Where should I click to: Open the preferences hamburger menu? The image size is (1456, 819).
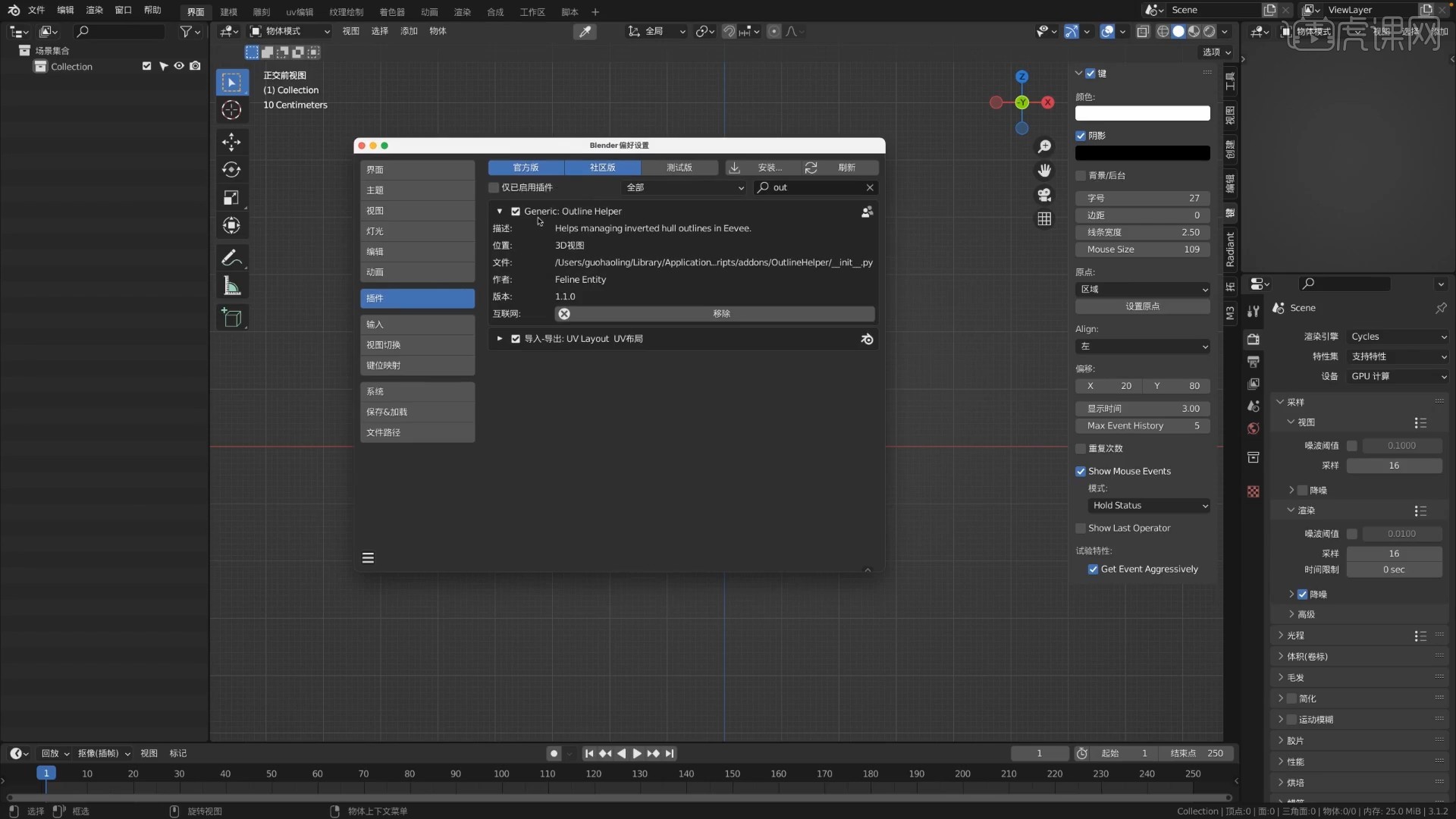[368, 558]
